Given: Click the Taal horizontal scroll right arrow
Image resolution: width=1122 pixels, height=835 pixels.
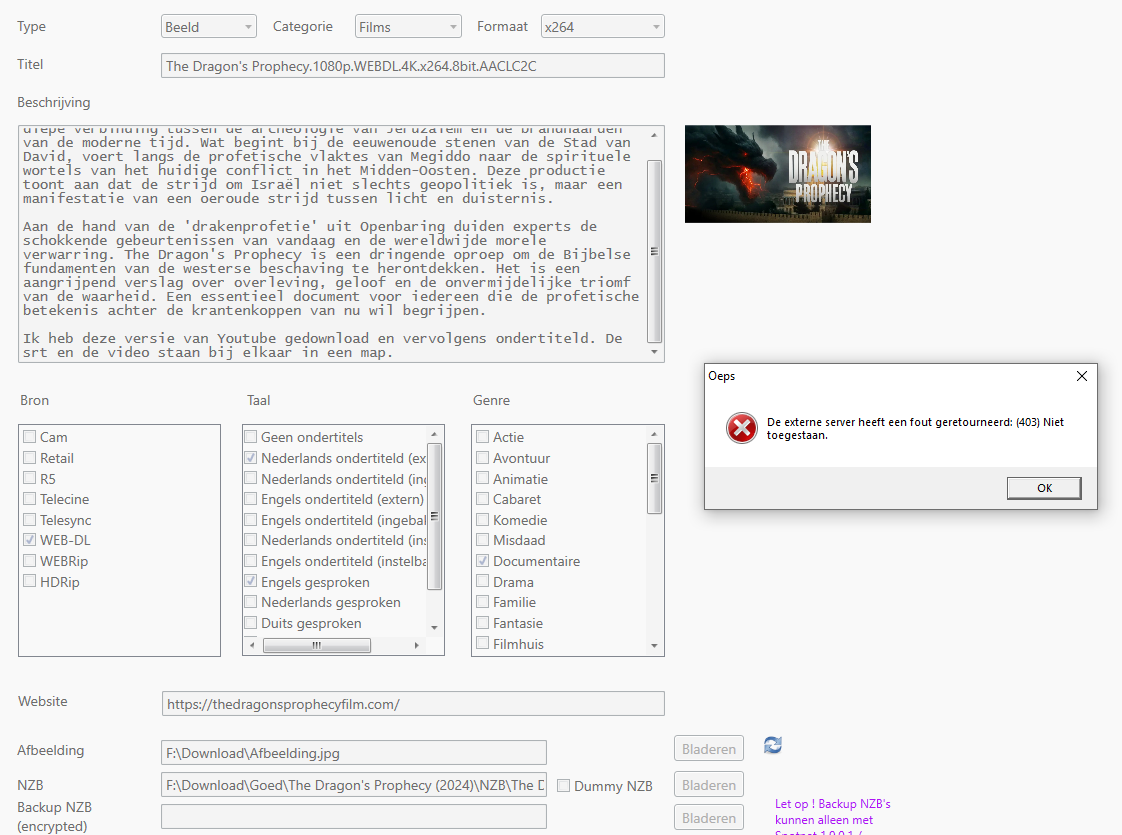Looking at the screenshot, I should point(416,645).
